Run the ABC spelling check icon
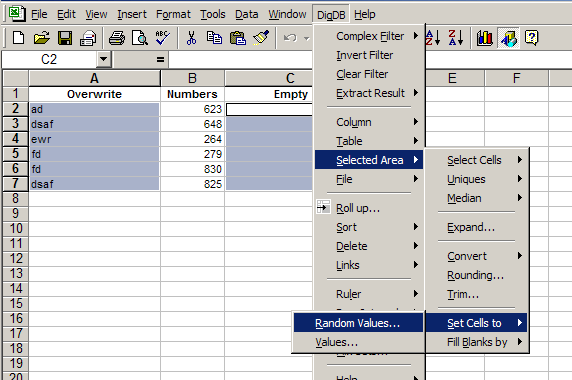This screenshot has width=572, height=380. pyautogui.click(x=163, y=38)
